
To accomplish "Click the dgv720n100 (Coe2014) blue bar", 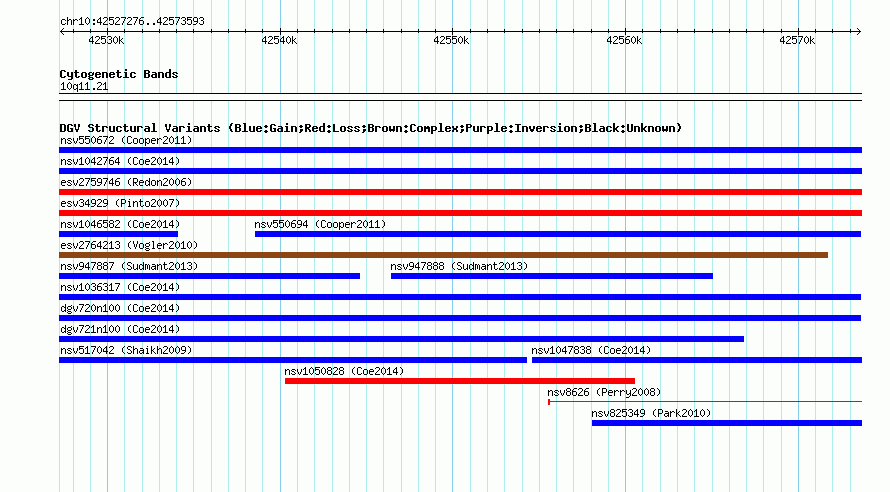I will click(x=460, y=318).
